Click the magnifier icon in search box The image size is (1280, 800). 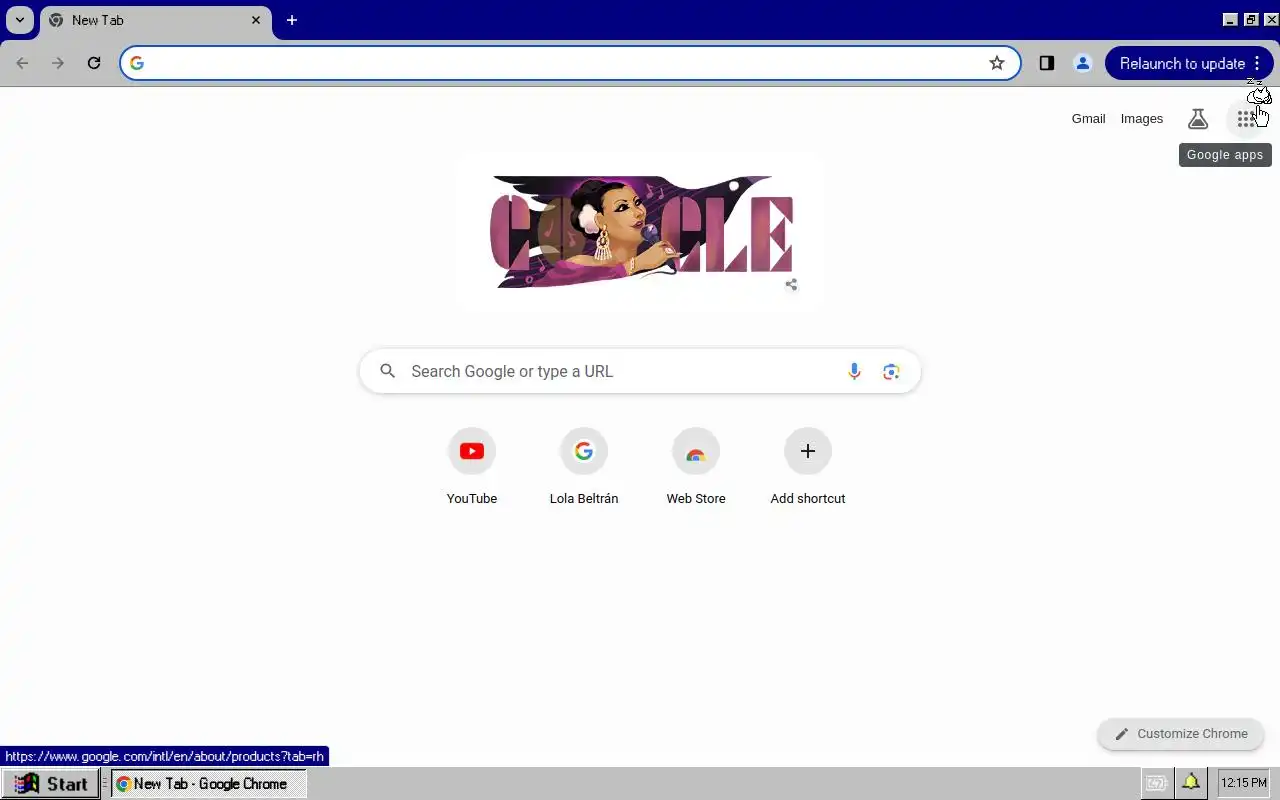388,371
